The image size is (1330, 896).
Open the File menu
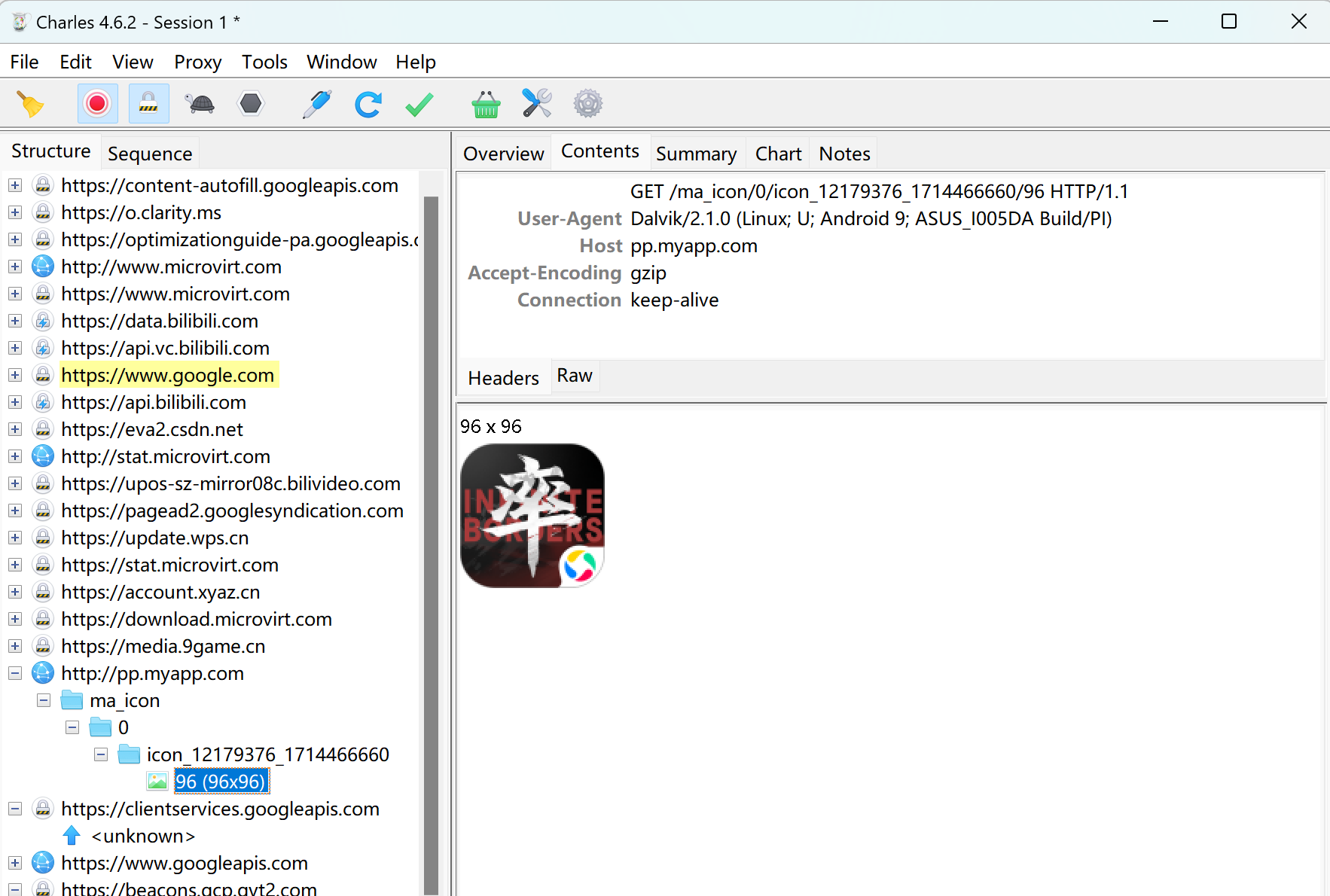[x=24, y=62]
